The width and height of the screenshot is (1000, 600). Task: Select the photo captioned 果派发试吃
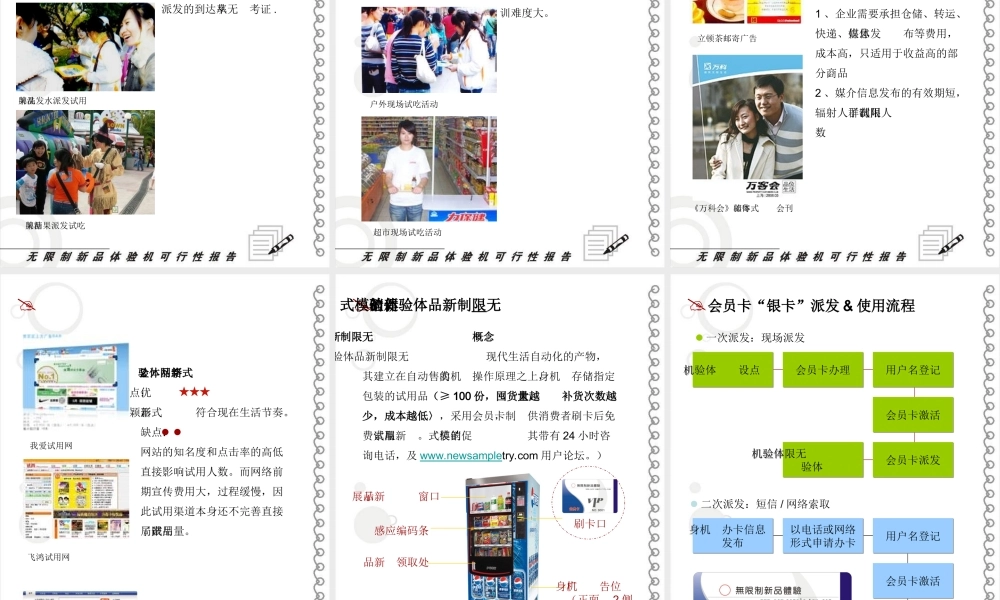click(85, 162)
